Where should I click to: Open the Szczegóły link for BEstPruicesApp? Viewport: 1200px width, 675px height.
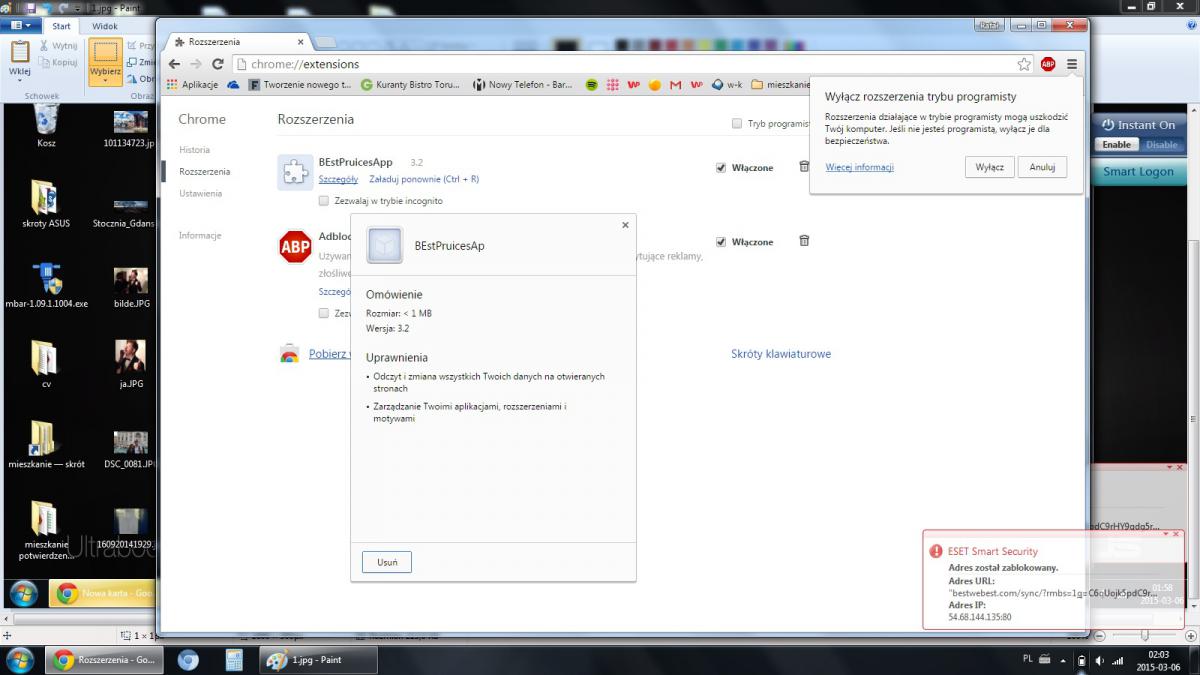[338, 179]
